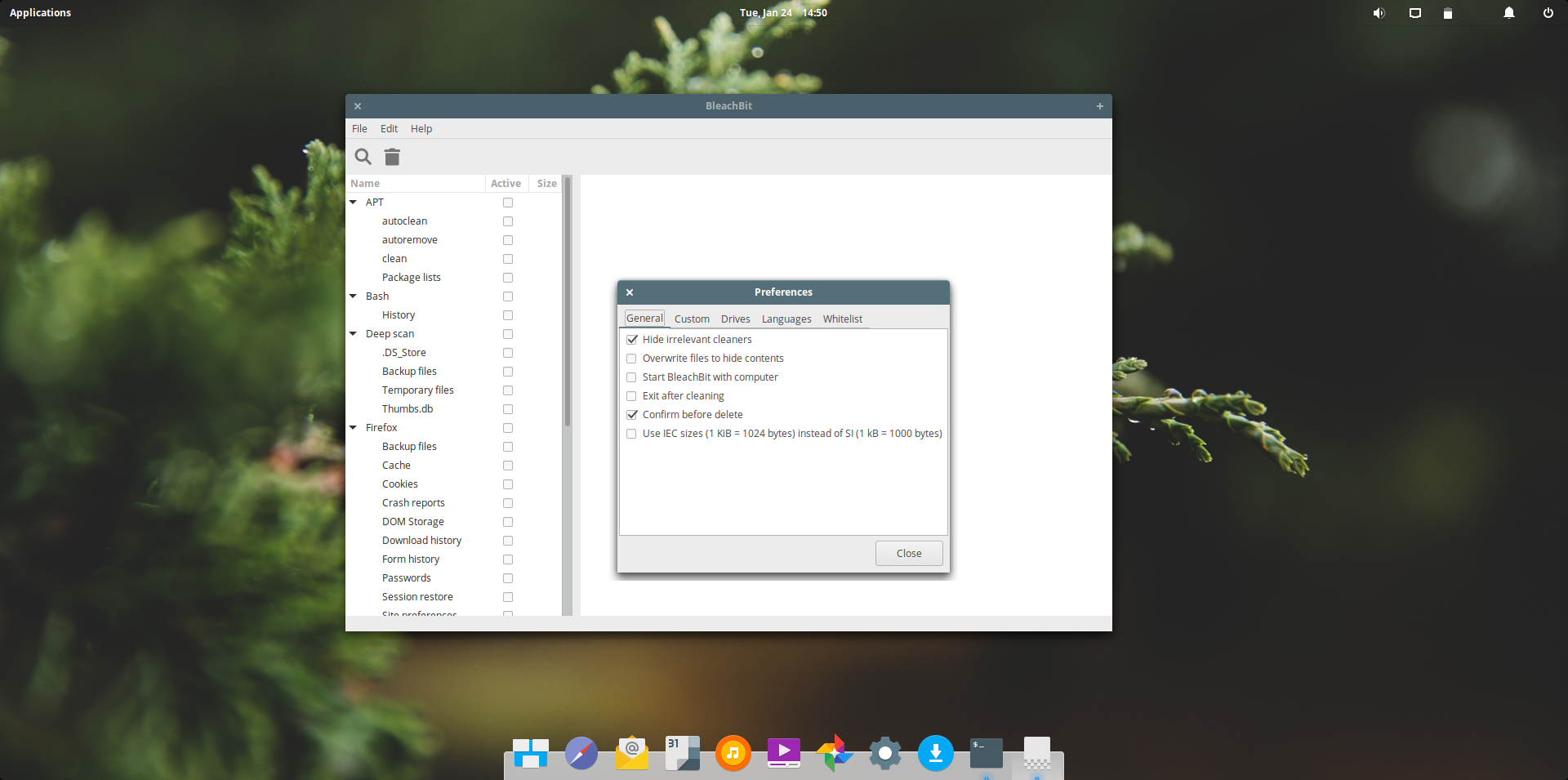This screenshot has height=780, width=1568.
Task: Collapse the Deep scan tree group
Action: pos(354,334)
